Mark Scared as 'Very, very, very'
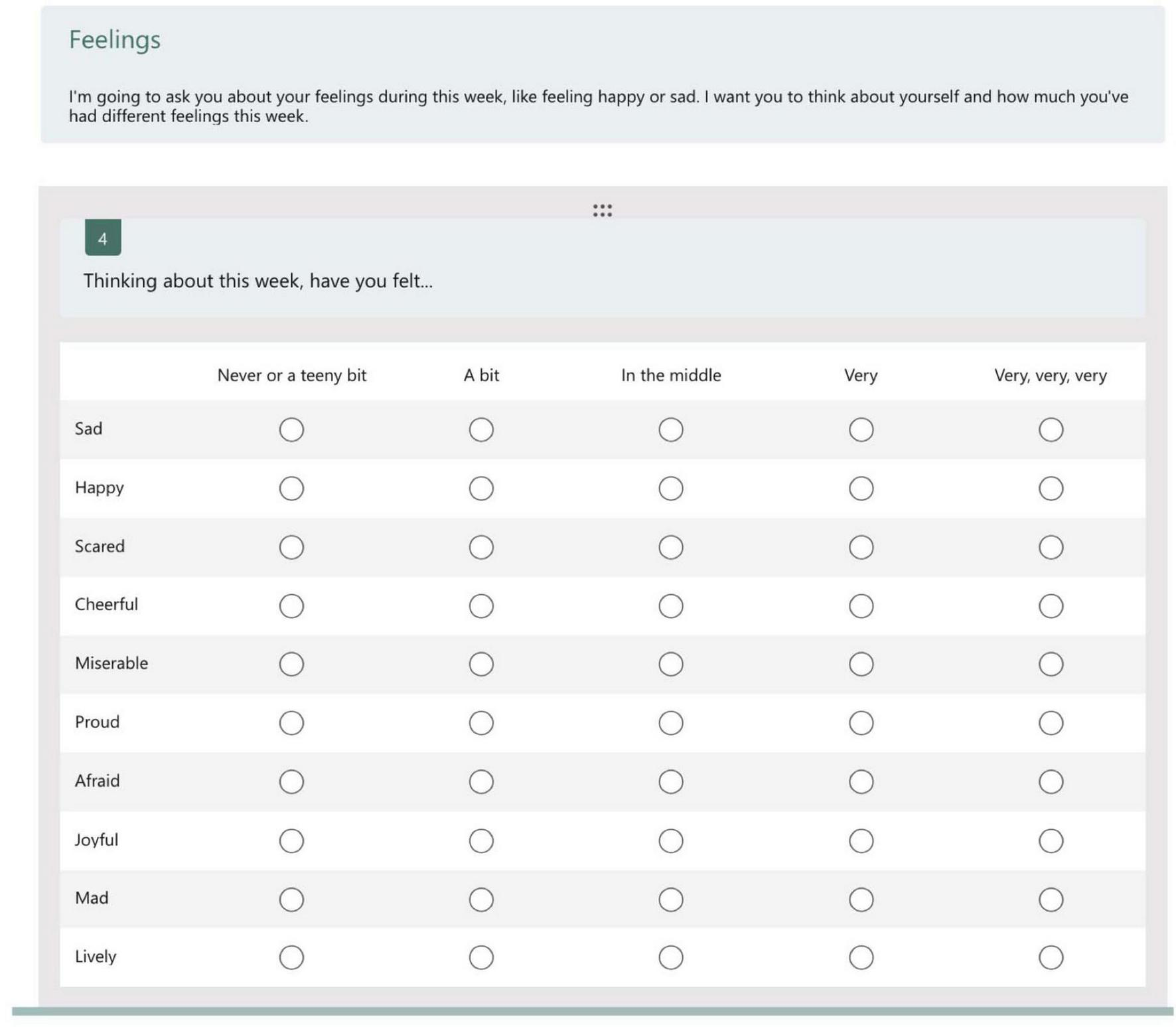This screenshot has width=1176, height=1027. (x=1050, y=547)
